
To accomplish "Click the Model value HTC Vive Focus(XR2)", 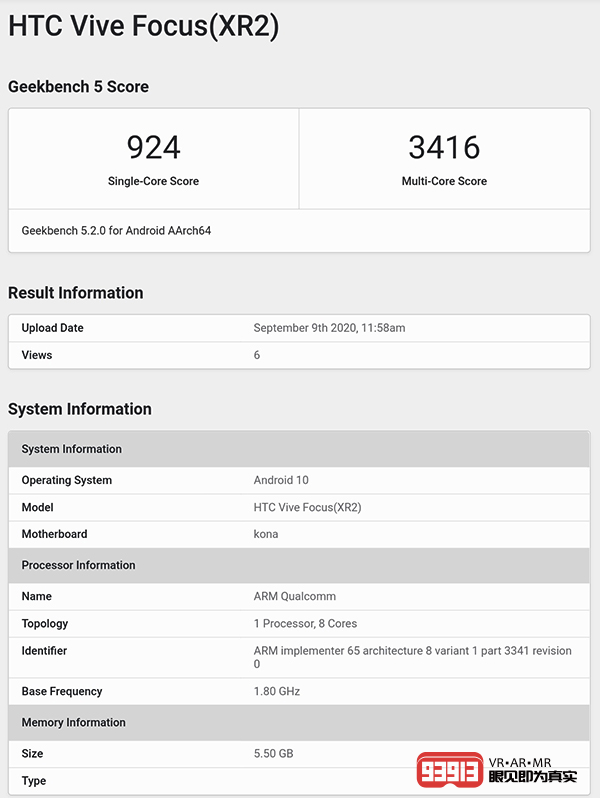I will [x=307, y=507].
